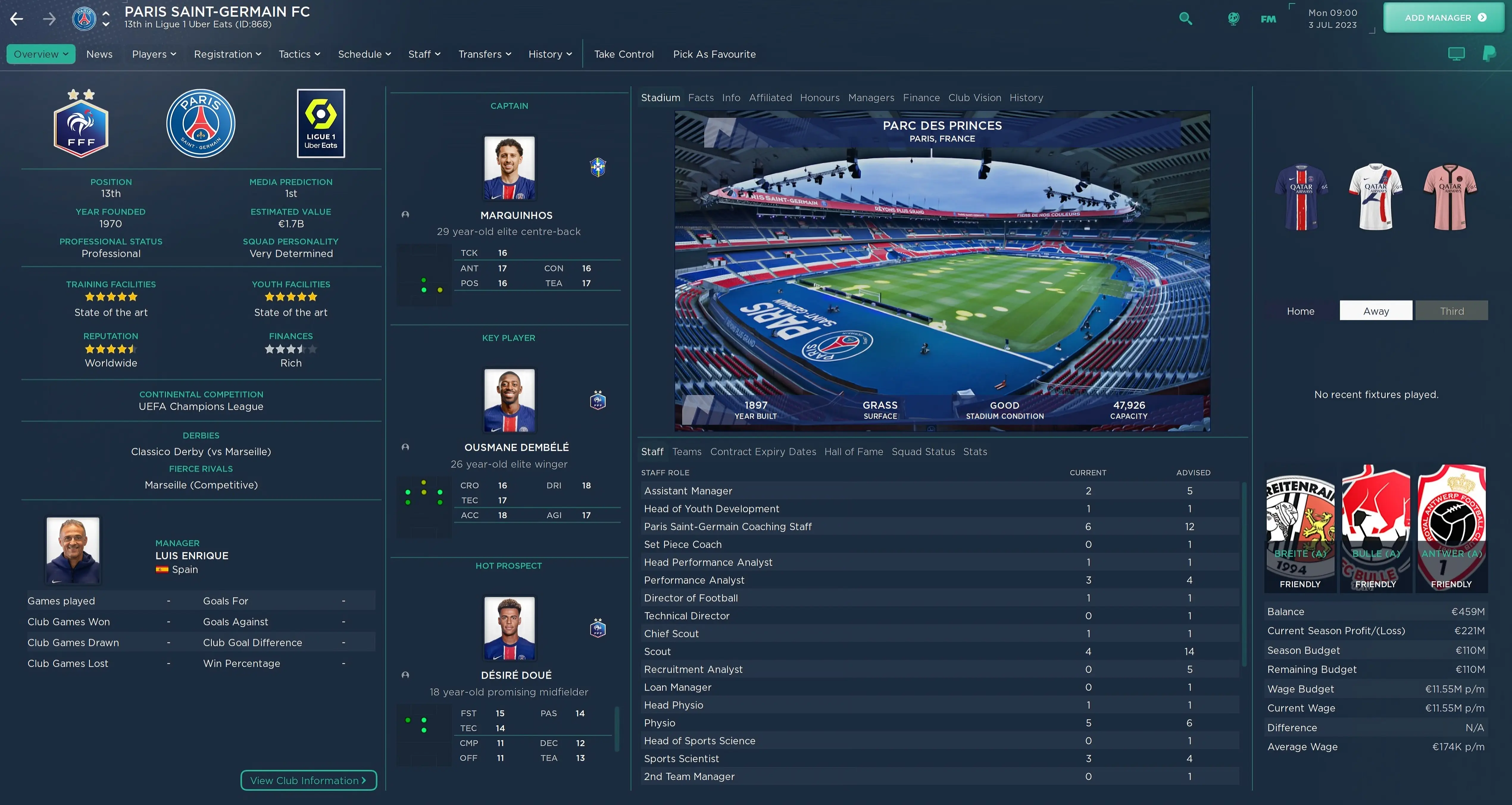Open the search magnifier icon
Screen dimensions: 1512x805
(x=1186, y=18)
